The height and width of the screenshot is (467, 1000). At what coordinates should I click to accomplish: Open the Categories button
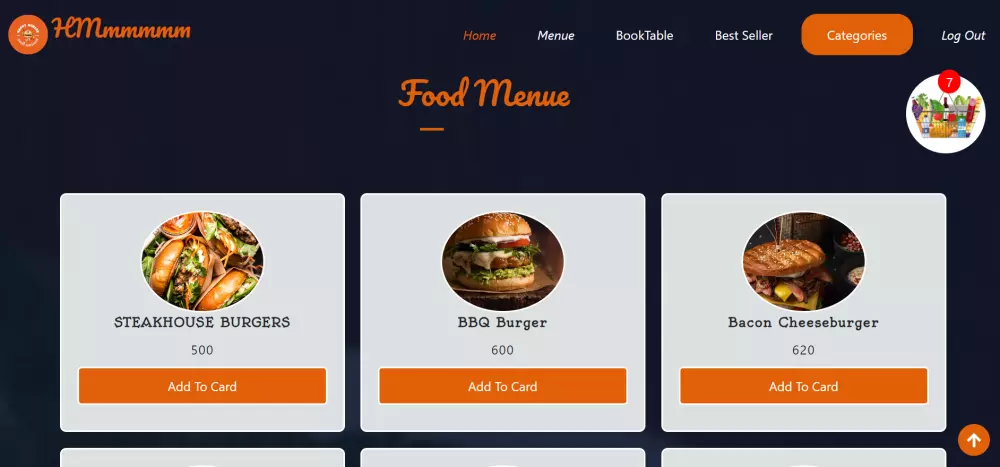pyautogui.click(x=857, y=35)
